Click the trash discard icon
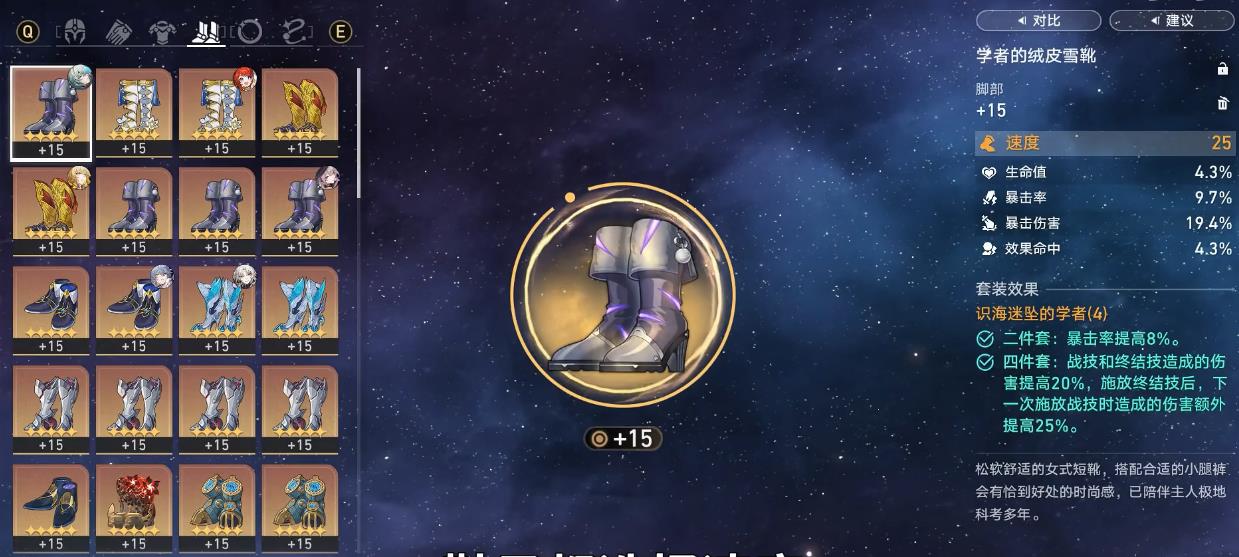Image resolution: width=1239 pixels, height=557 pixels. [1222, 103]
